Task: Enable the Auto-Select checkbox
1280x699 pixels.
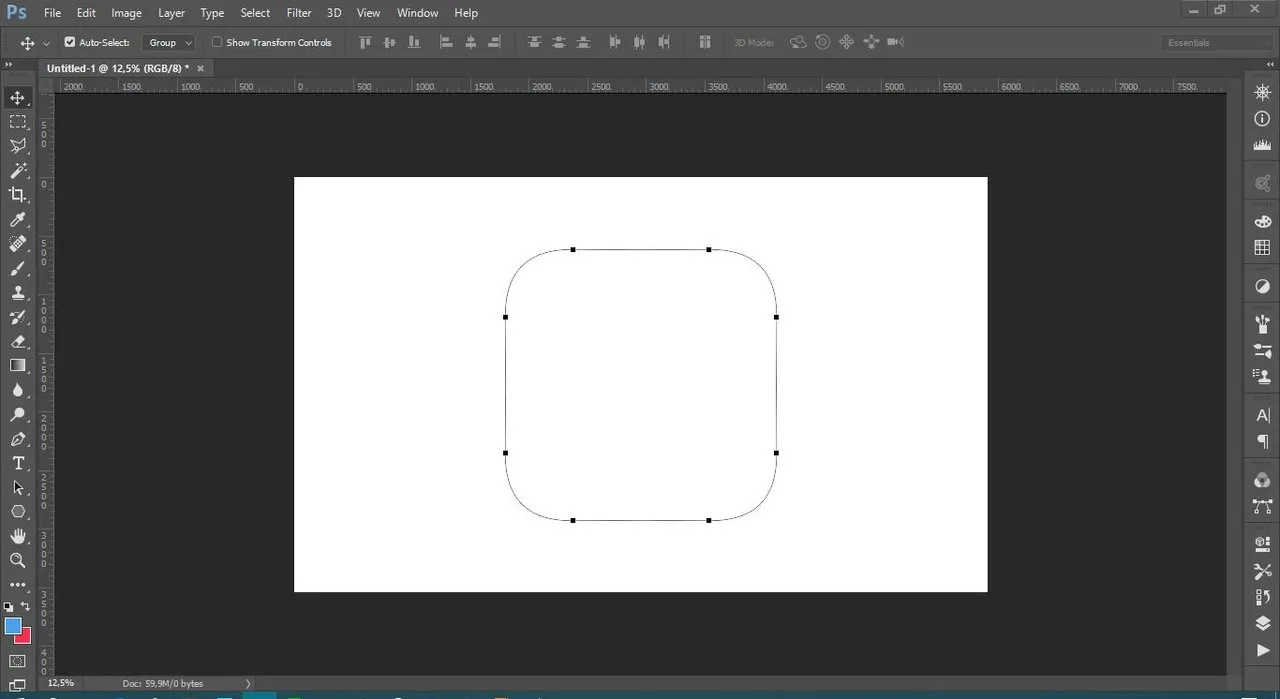Action: [x=70, y=42]
